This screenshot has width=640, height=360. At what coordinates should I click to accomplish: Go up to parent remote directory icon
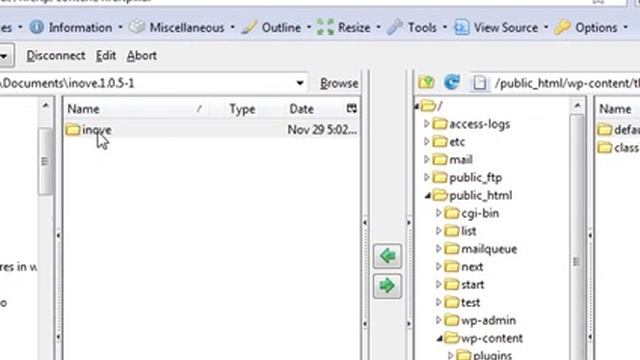click(x=426, y=83)
